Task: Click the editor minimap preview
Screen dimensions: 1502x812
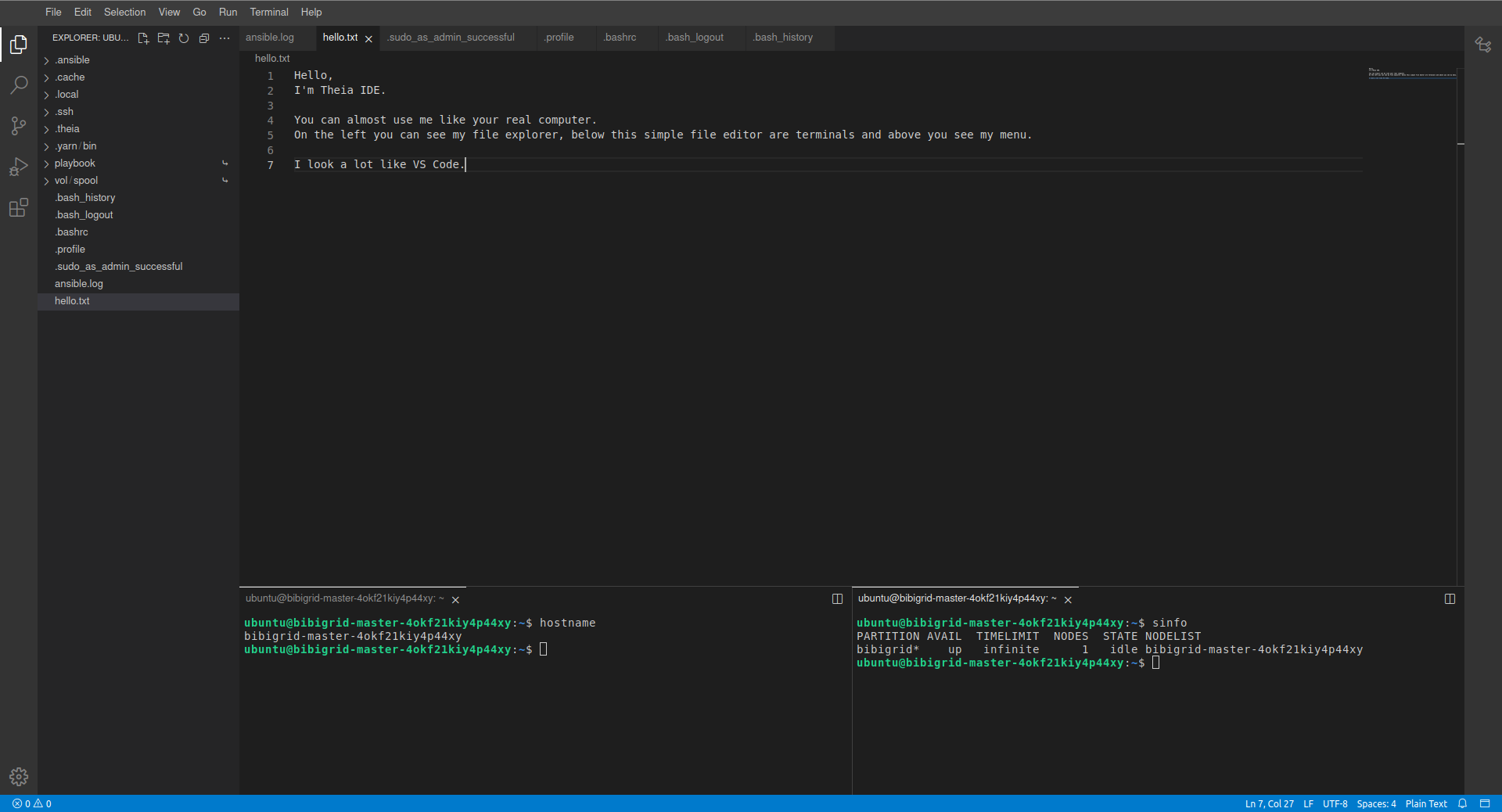Action: pos(1411,74)
